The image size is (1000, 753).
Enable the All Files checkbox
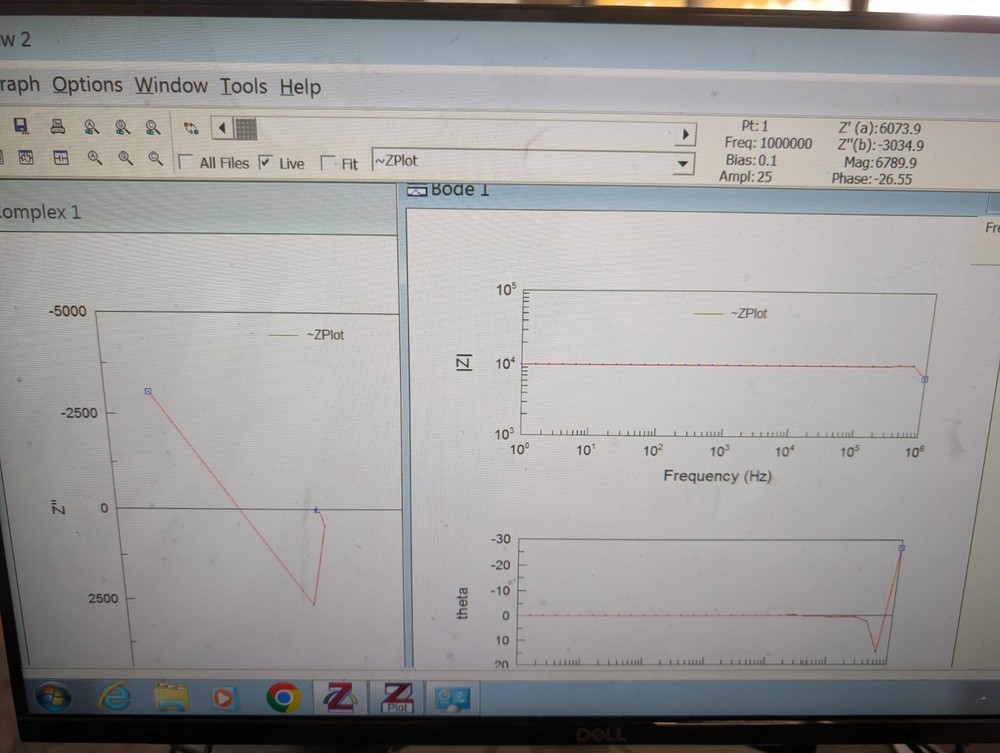point(186,162)
